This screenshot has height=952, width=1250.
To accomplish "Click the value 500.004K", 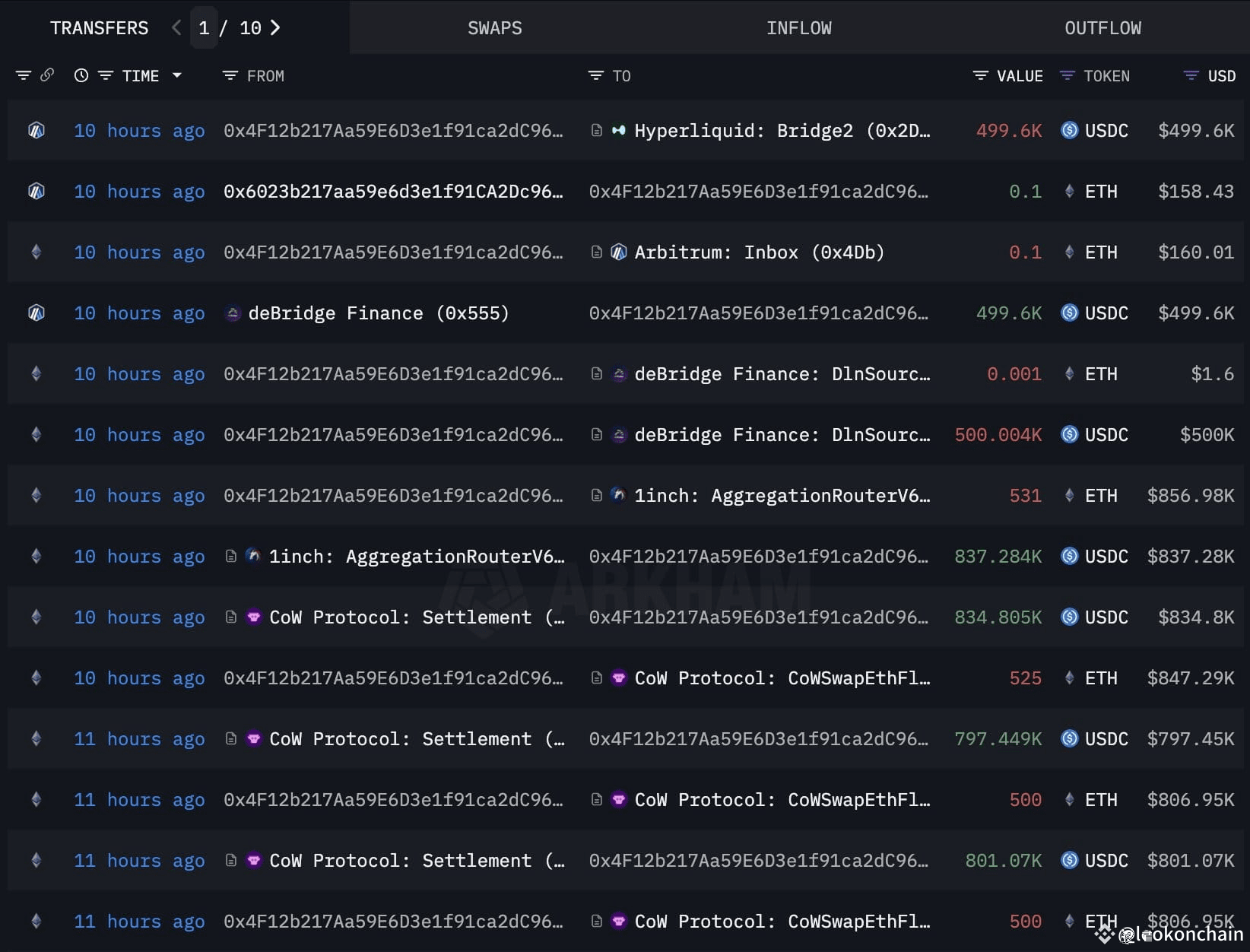I will click(998, 435).
